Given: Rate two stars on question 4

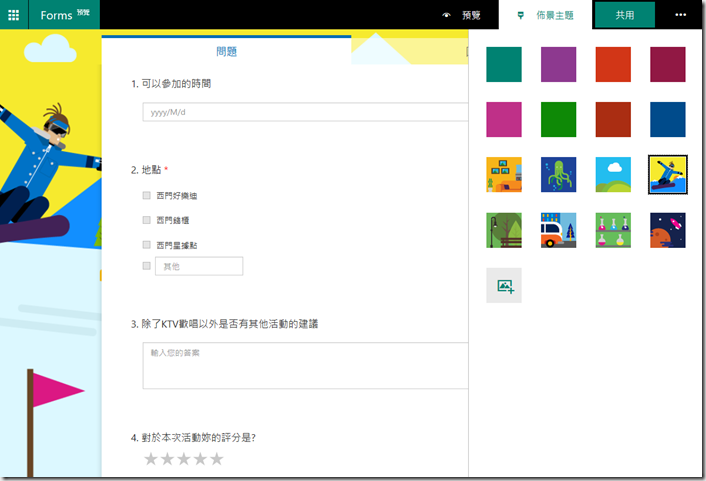Looking at the screenshot, I should (x=167, y=459).
